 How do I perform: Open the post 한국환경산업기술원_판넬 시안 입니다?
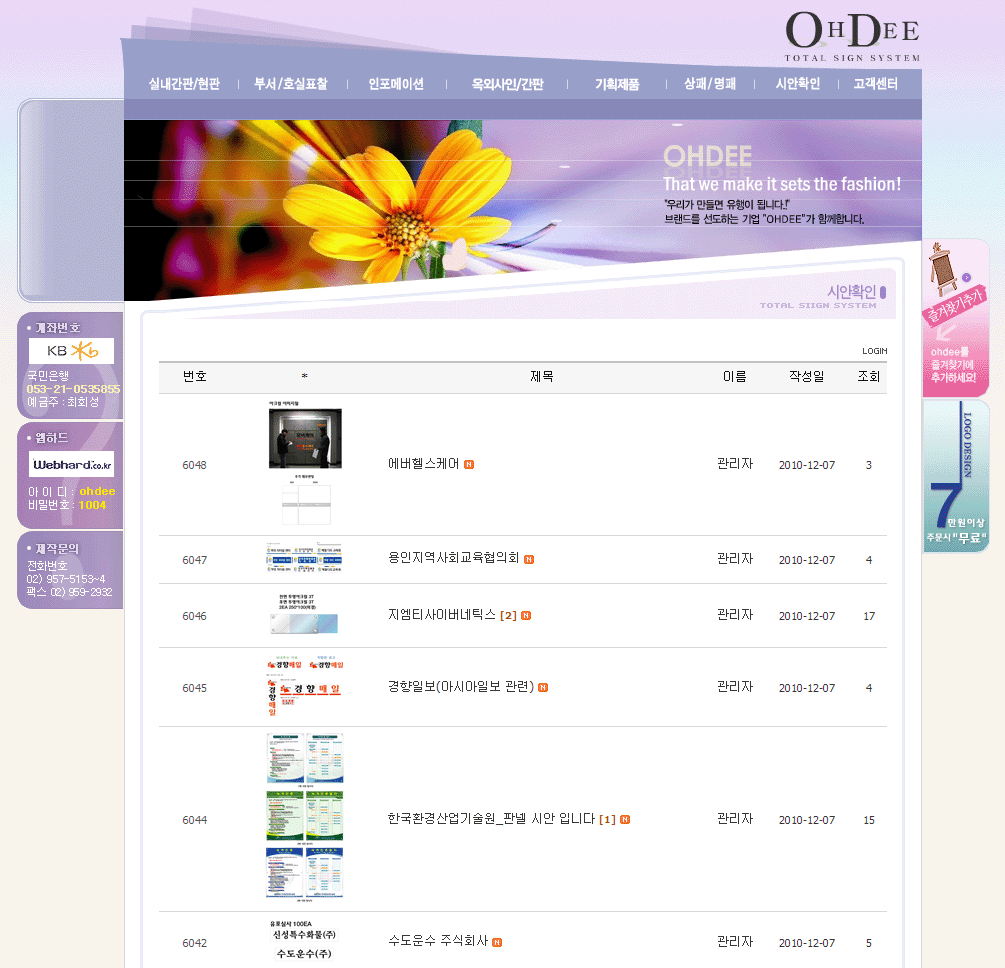click(491, 819)
